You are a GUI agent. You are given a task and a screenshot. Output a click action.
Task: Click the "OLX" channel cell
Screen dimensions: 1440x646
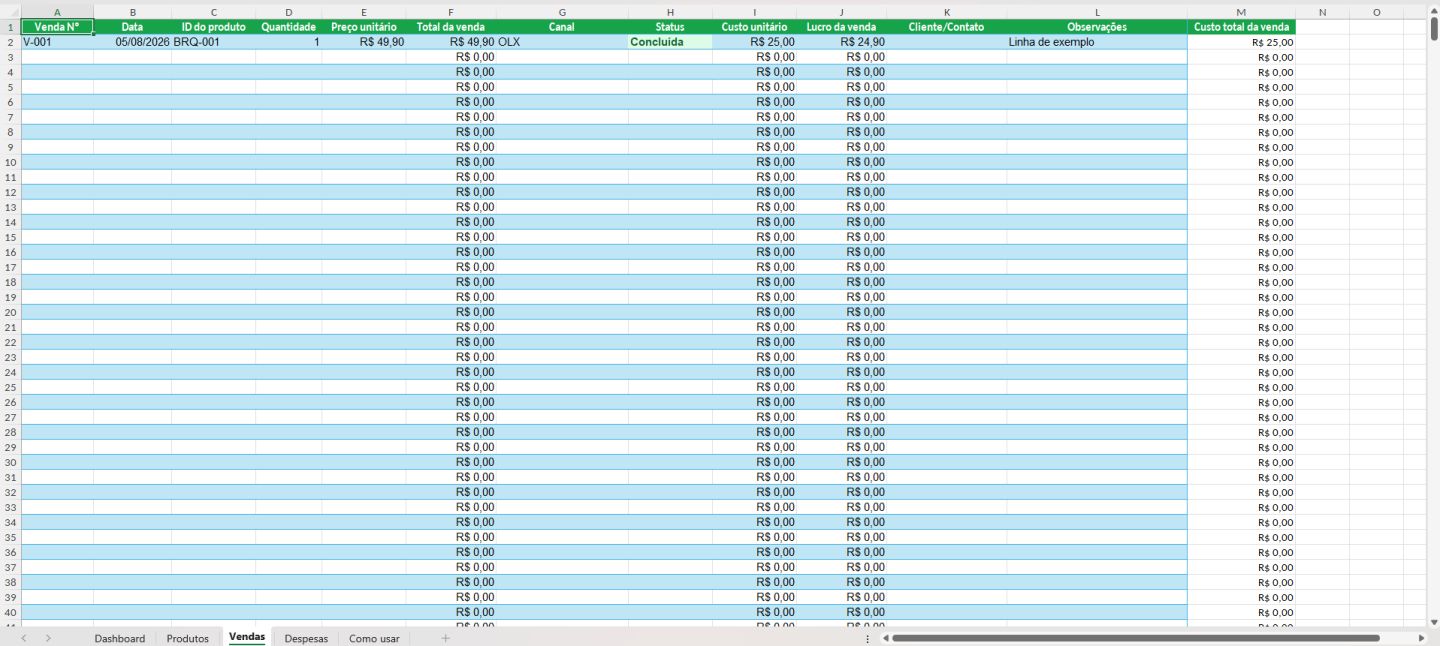click(x=562, y=42)
